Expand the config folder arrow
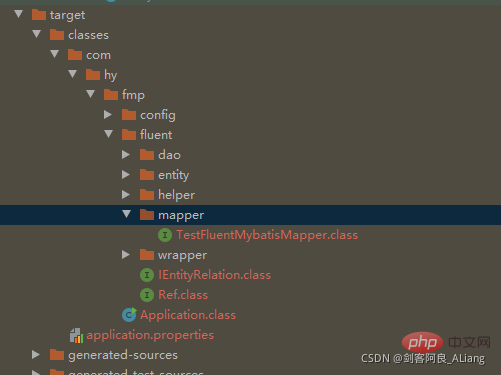Image resolution: width=501 pixels, height=375 pixels. 108,115
